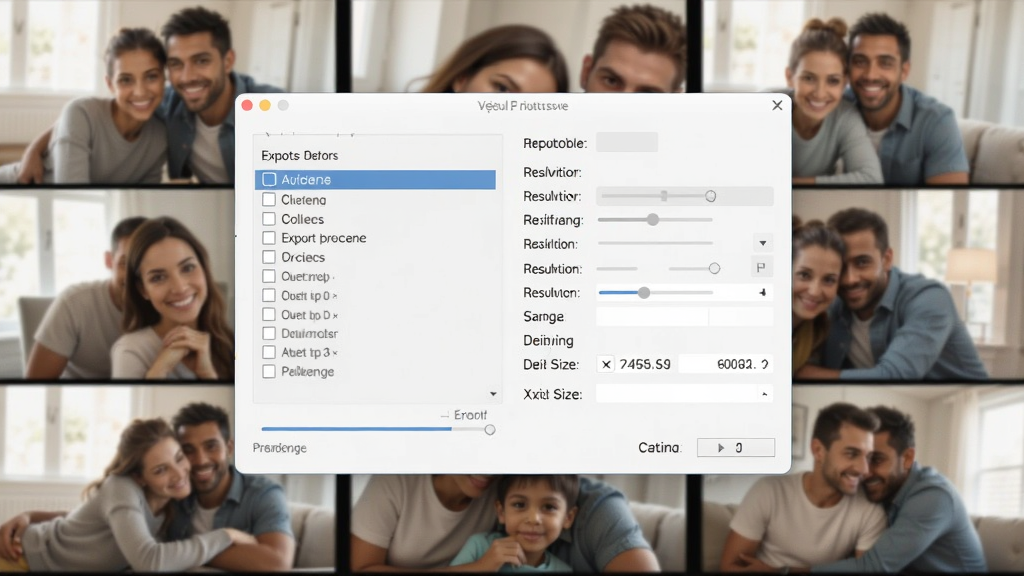Click the Repotoble input field
The width and height of the screenshot is (1024, 576).
pyautogui.click(x=627, y=142)
